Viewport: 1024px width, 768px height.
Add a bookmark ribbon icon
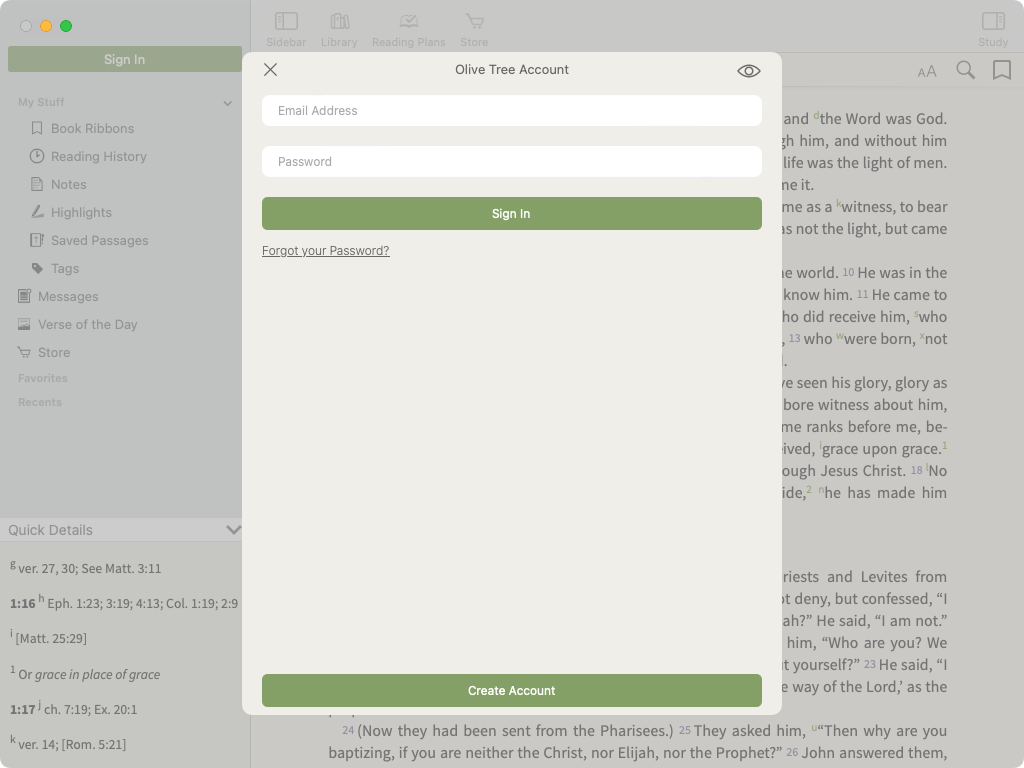coord(1001,70)
